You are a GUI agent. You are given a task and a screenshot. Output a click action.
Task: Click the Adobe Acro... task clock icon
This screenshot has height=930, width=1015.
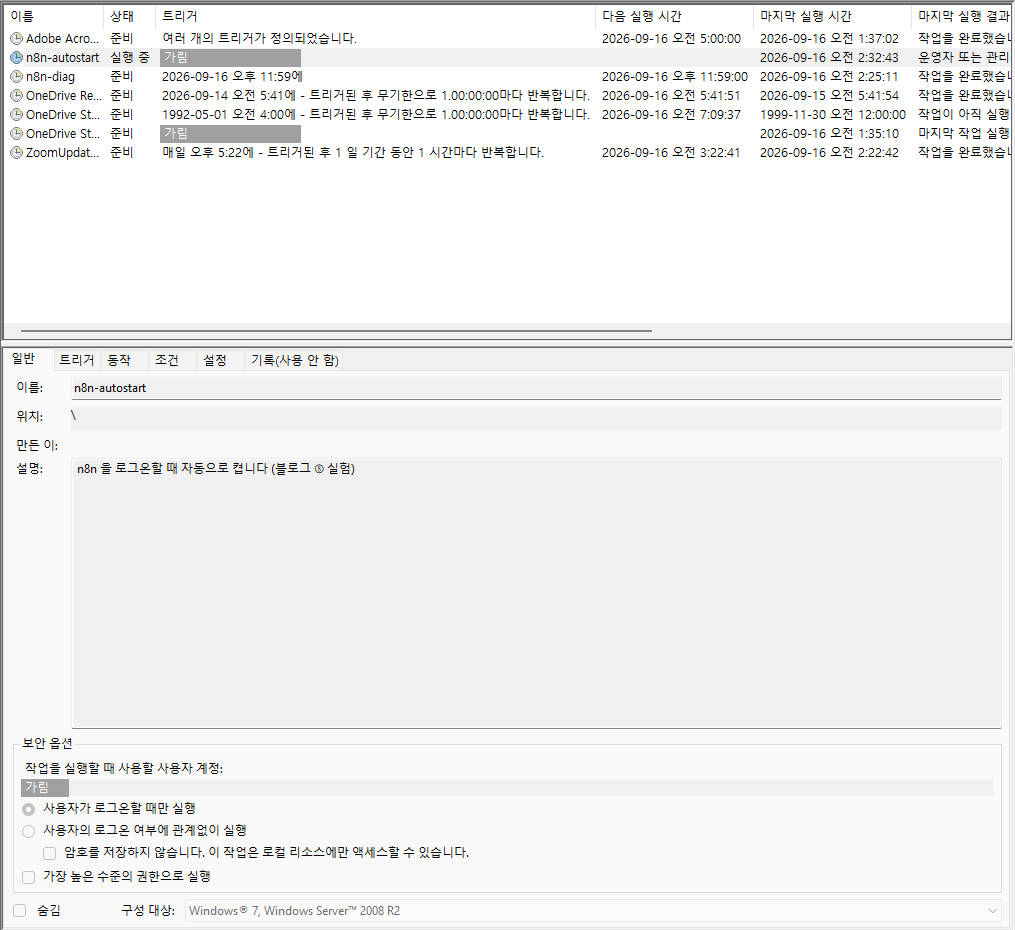point(16,39)
